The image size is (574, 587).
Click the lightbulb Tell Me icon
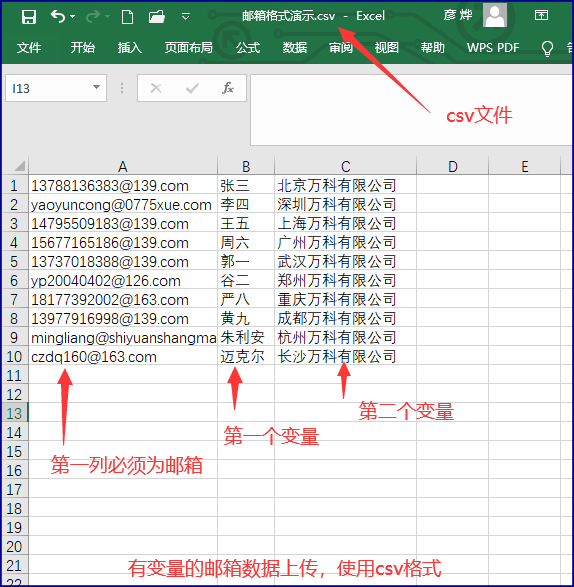(x=547, y=48)
